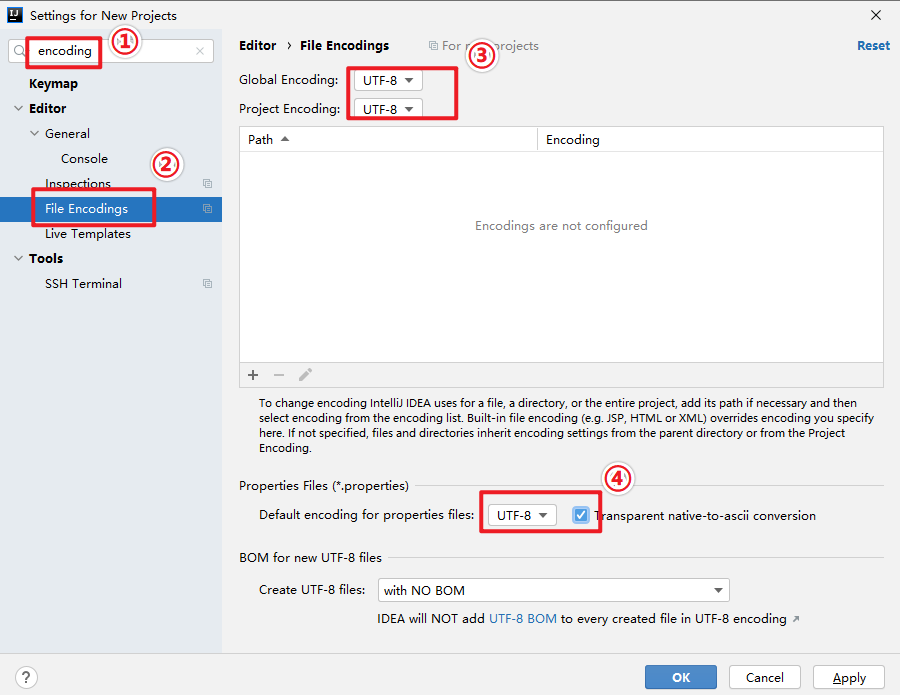Click the Path column header
Image resolution: width=900 pixels, height=695 pixels.
tap(389, 139)
